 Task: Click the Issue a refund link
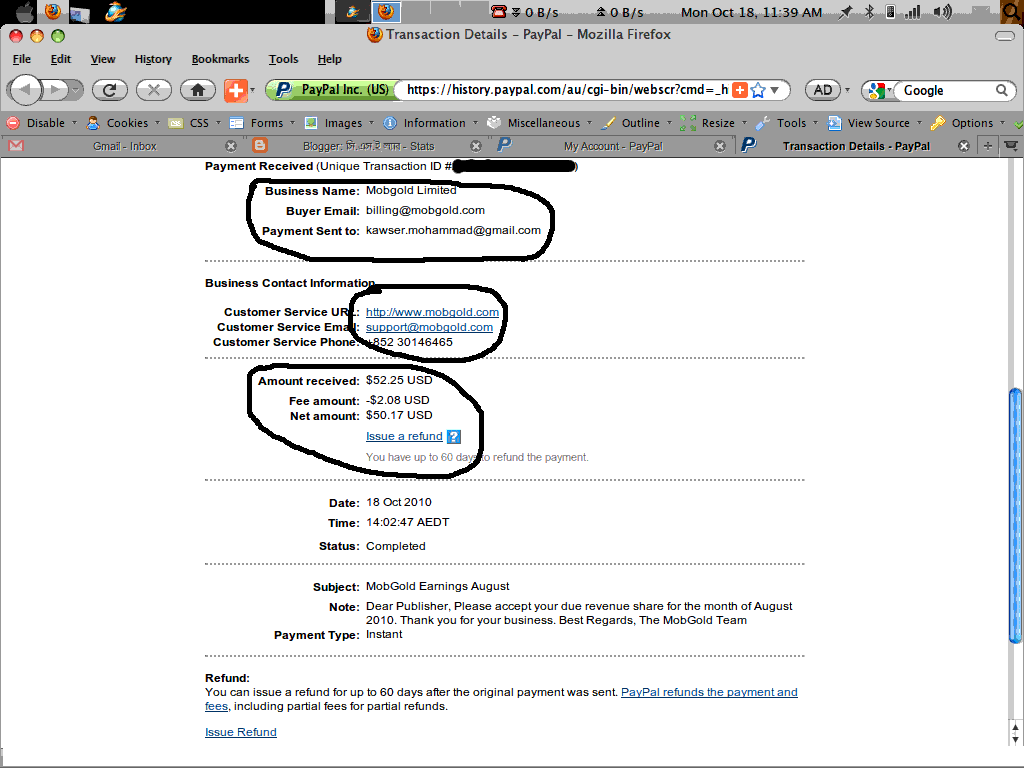click(404, 436)
